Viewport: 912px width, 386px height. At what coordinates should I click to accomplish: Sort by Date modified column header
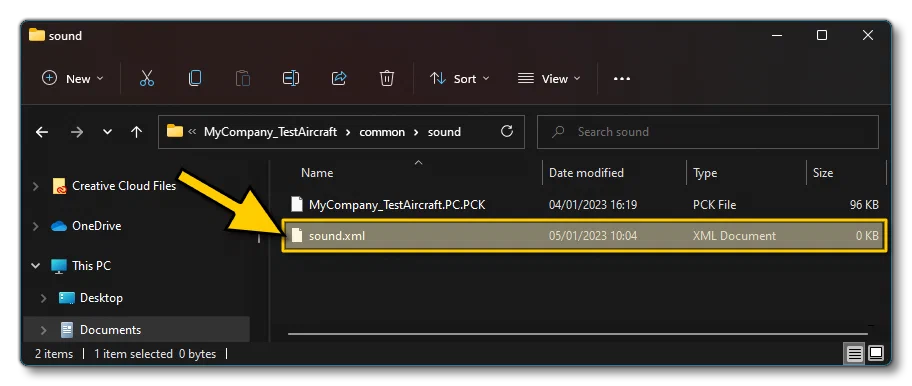(586, 173)
